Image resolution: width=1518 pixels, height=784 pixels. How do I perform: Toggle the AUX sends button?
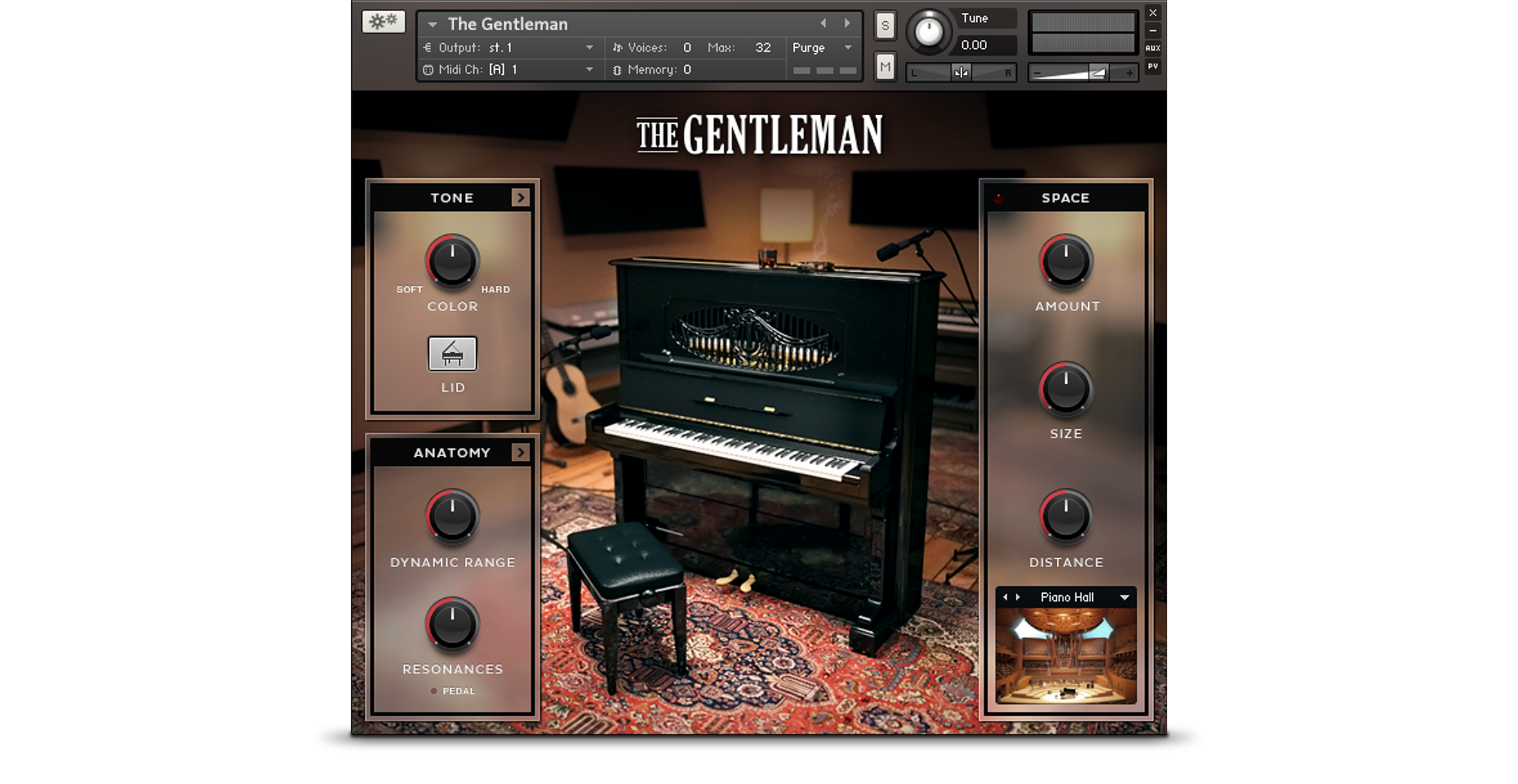tap(1153, 48)
